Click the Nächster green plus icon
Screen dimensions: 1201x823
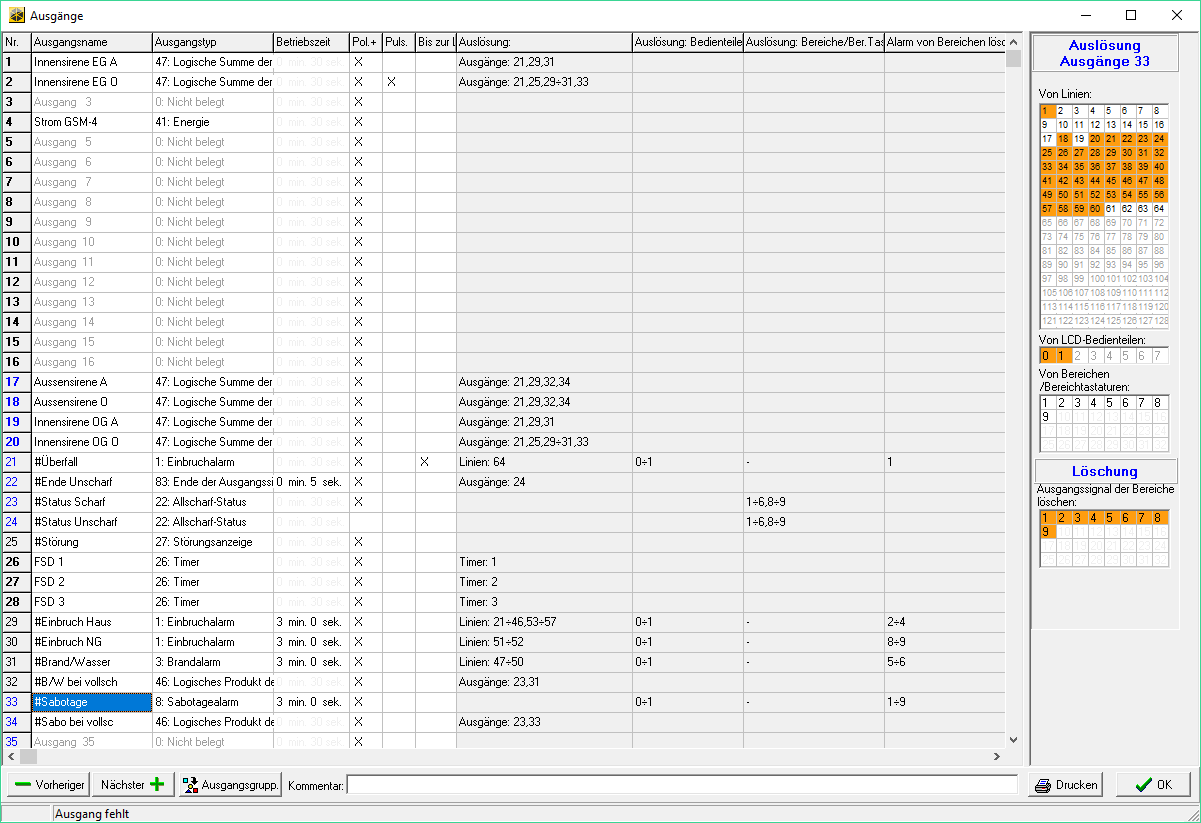(x=157, y=785)
